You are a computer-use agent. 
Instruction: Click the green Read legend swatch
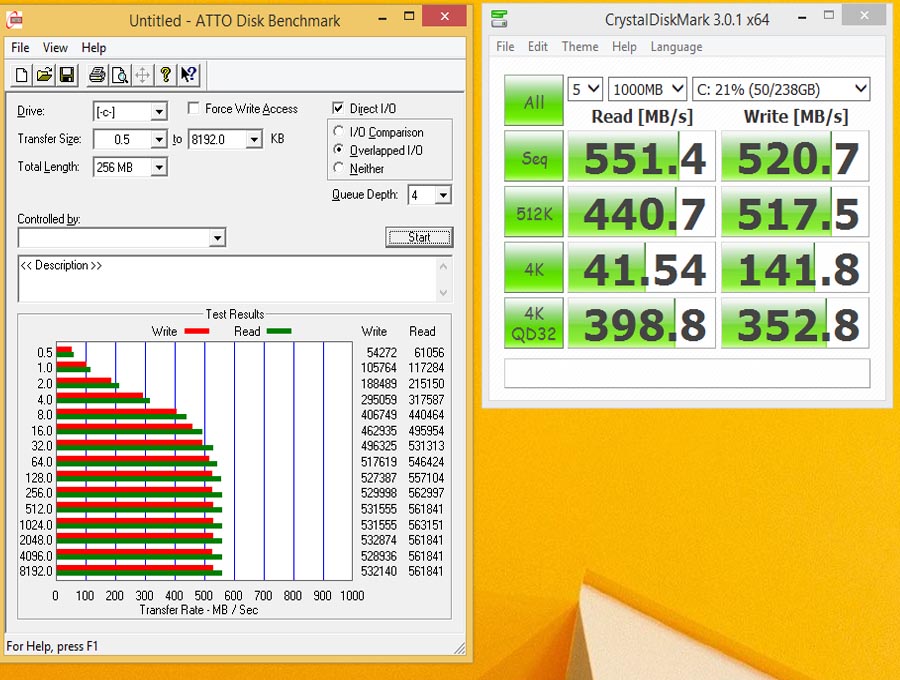click(279, 331)
